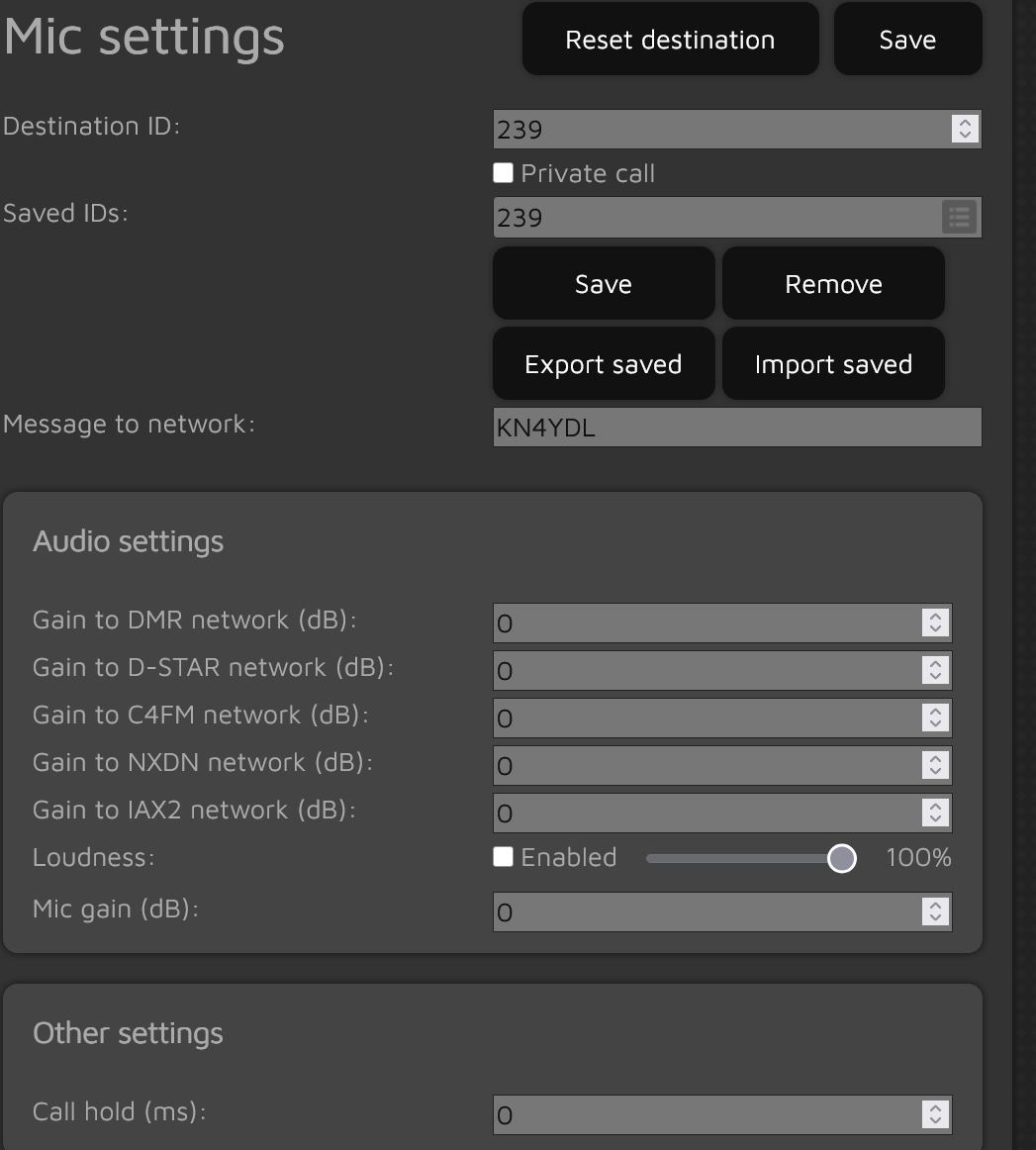Enable the Private call checkbox
1036x1150 pixels.
pos(504,173)
